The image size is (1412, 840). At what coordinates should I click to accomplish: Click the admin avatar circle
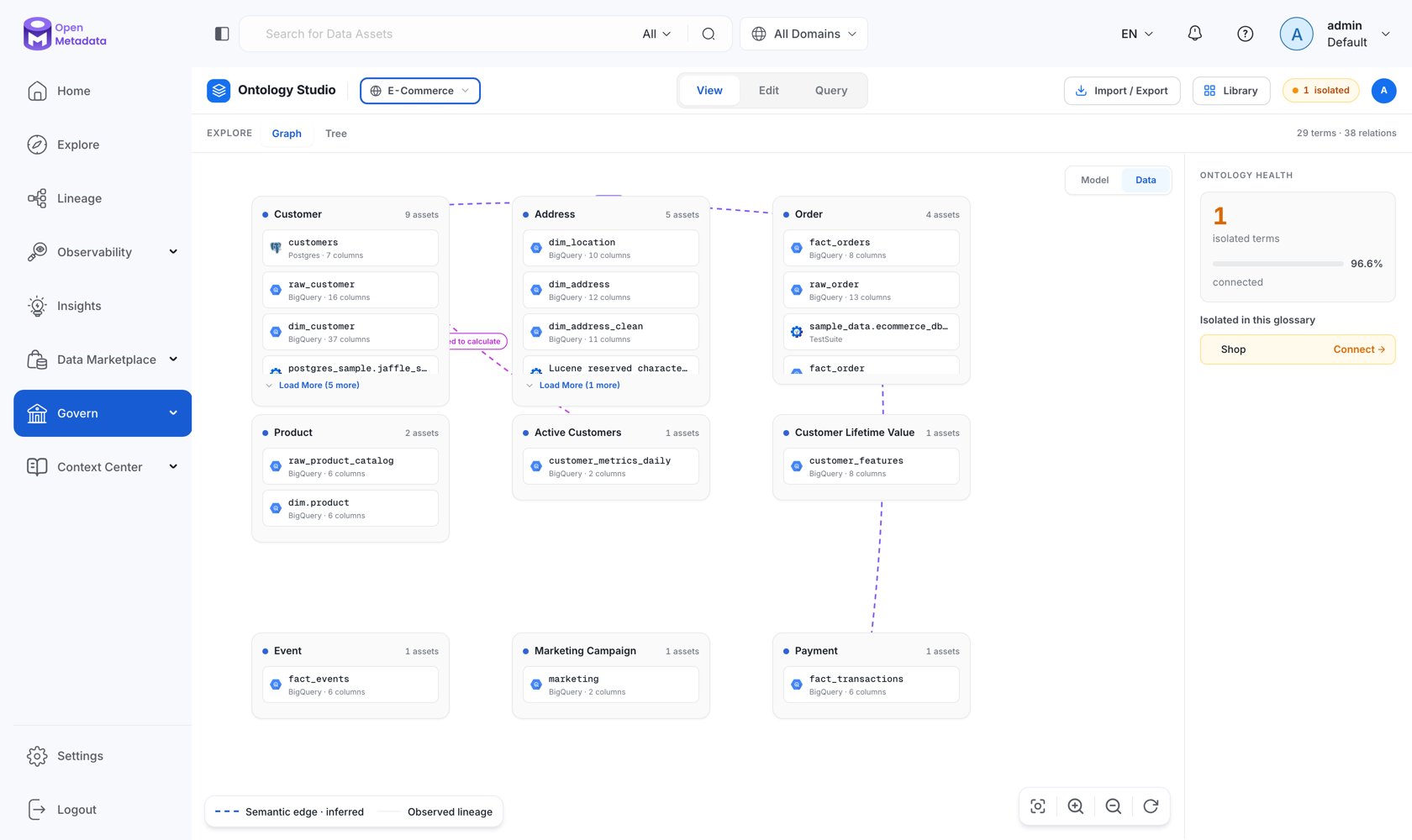1296,34
